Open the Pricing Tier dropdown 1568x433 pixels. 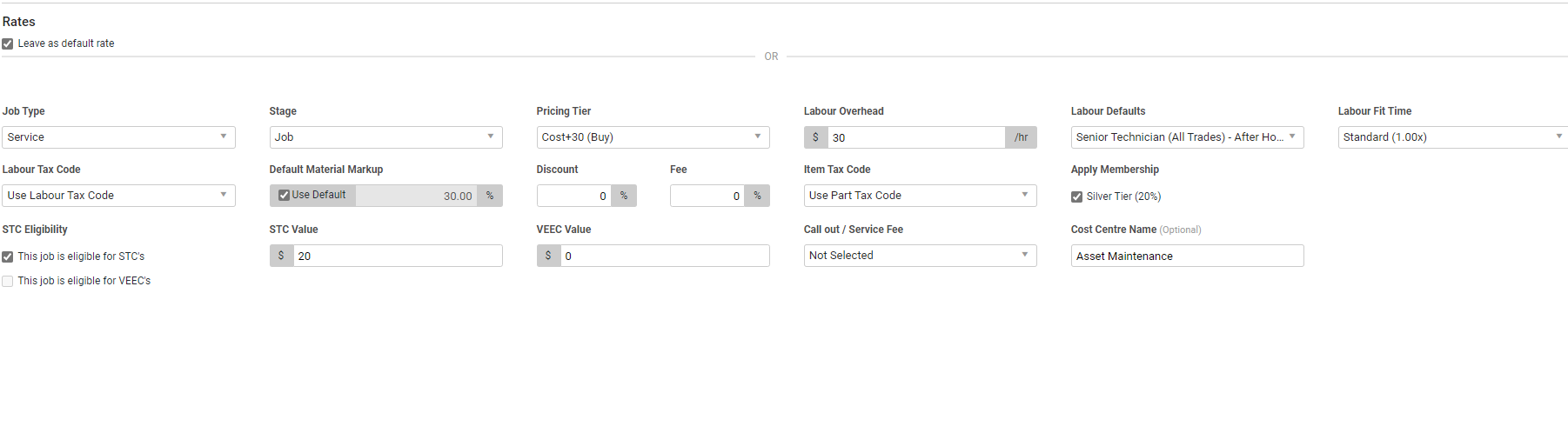[653, 137]
